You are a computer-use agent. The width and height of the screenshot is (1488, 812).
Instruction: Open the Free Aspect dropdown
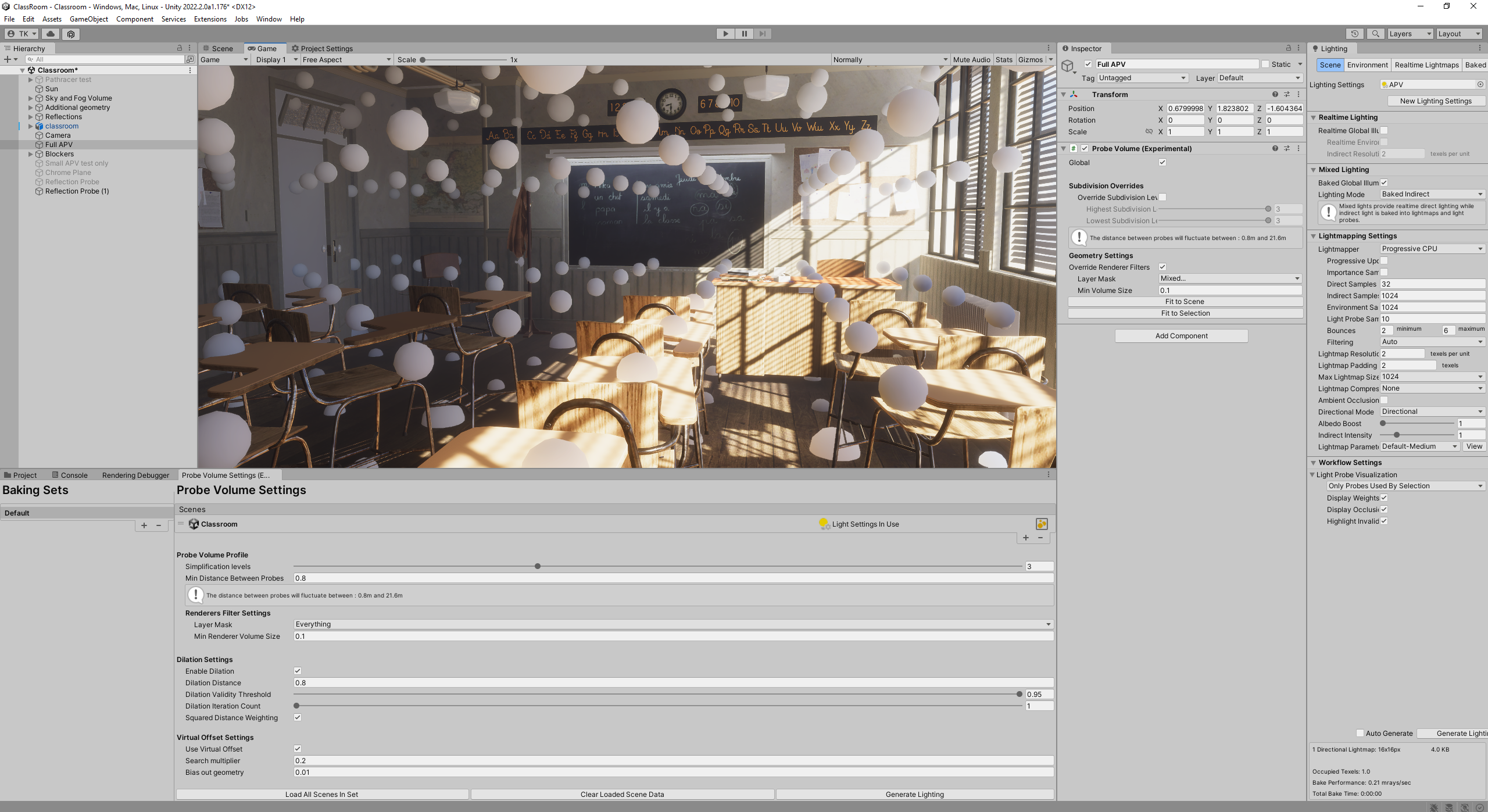click(346, 60)
